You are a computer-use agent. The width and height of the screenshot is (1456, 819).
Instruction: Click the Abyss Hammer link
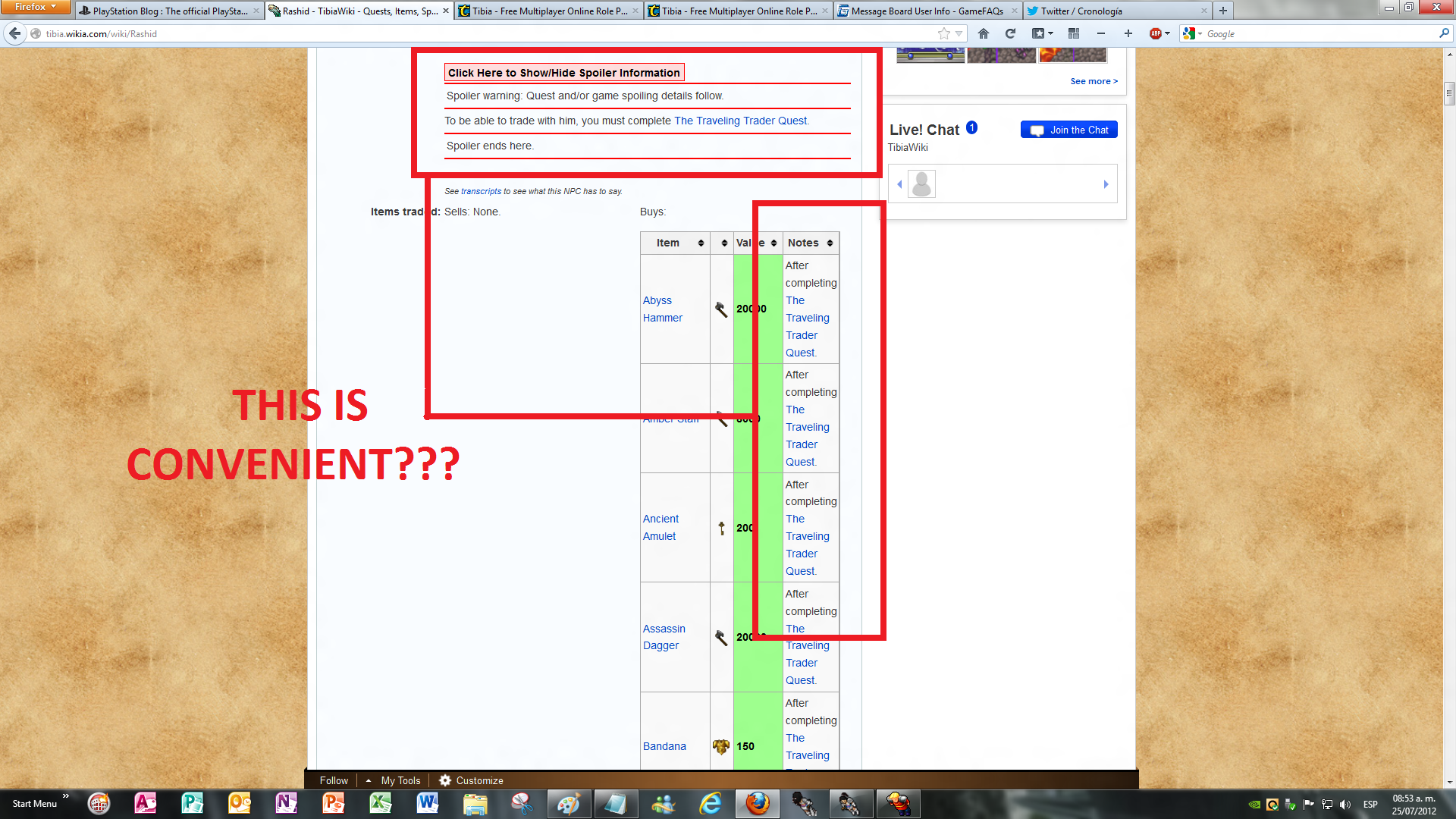[x=661, y=308]
